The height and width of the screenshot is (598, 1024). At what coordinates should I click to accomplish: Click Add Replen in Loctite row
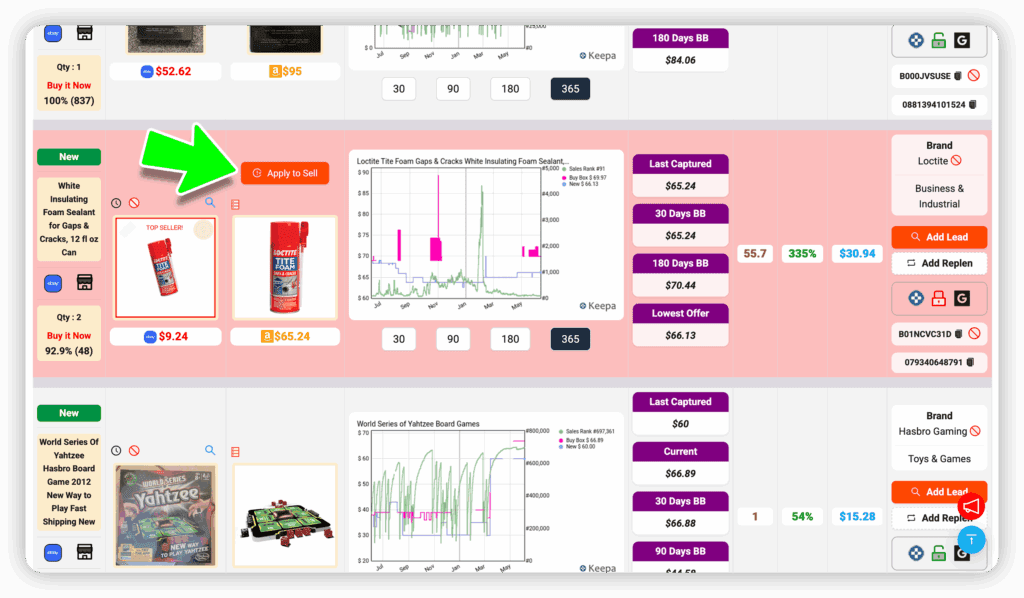[x=939, y=263]
